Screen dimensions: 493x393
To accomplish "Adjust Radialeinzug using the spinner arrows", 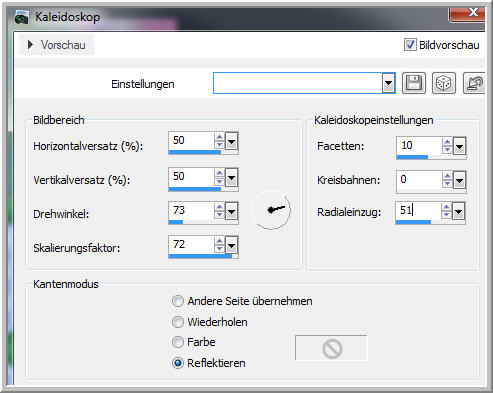I will [x=447, y=211].
